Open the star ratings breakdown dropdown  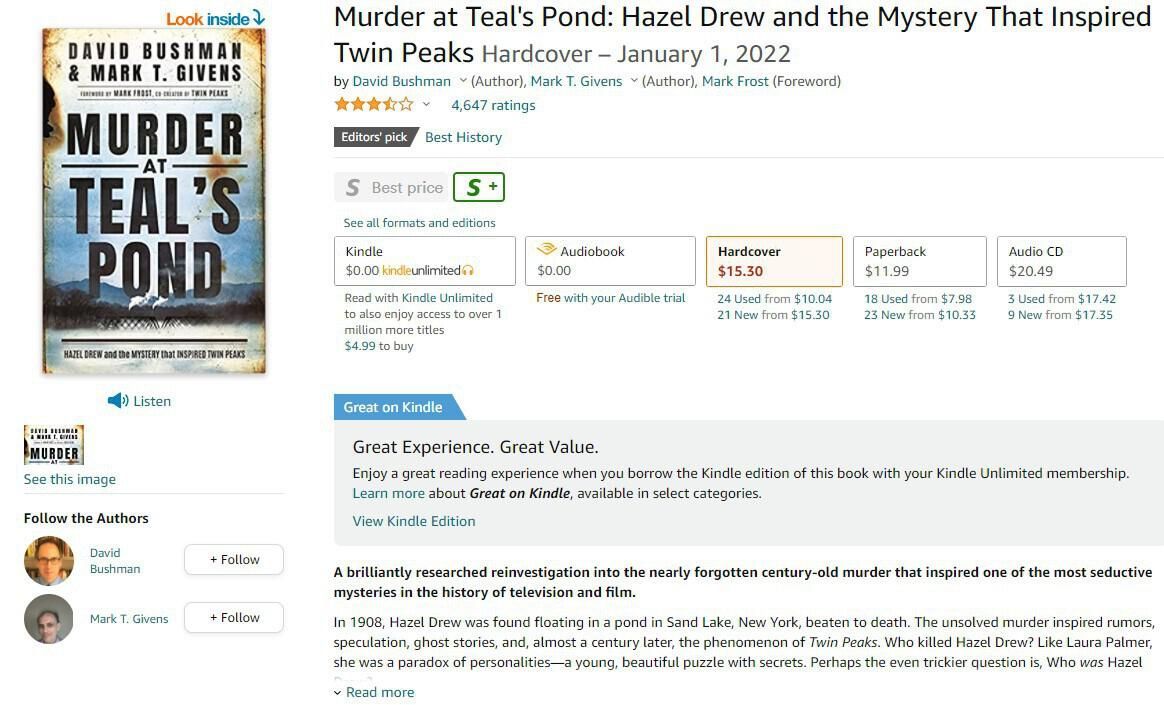pyautogui.click(x=426, y=105)
